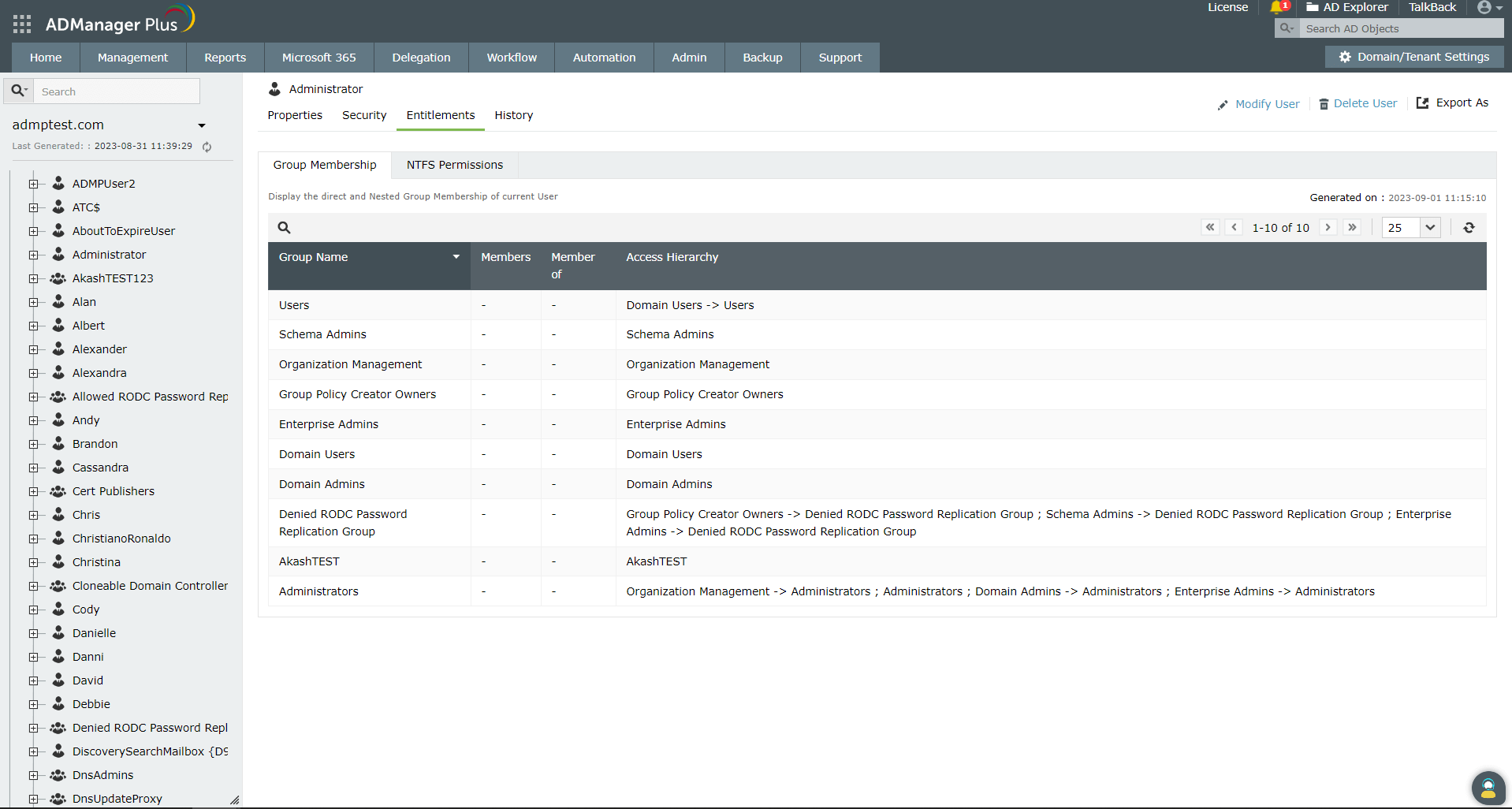Select the Cert Publishers group in the tree

coord(113,490)
